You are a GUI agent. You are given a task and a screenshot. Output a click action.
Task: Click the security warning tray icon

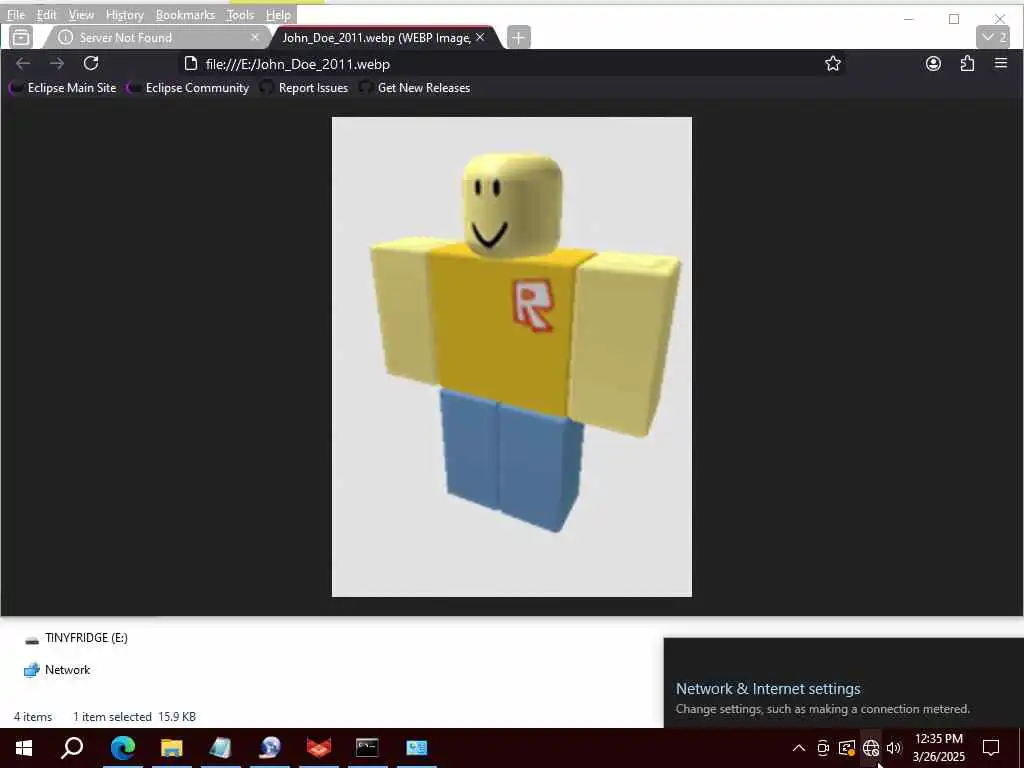pos(847,748)
